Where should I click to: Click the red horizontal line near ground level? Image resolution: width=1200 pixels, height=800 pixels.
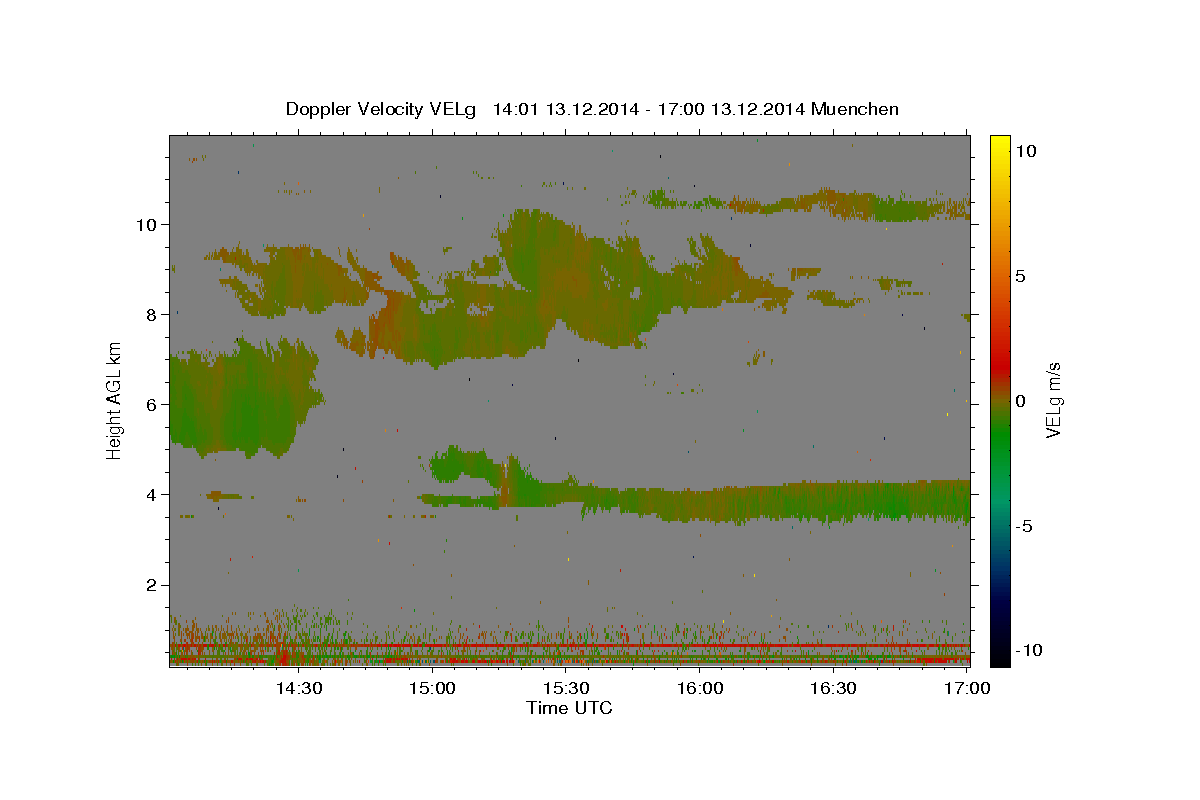click(x=570, y=646)
